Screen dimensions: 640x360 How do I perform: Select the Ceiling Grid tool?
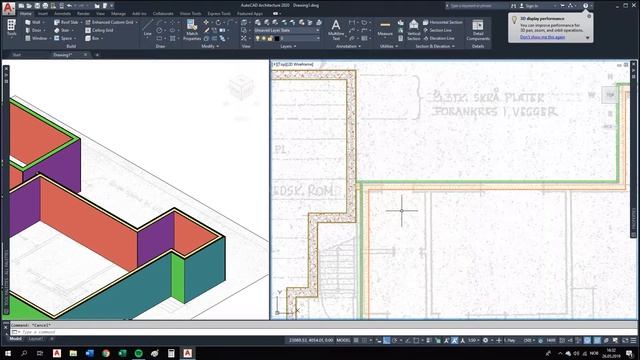click(99, 30)
